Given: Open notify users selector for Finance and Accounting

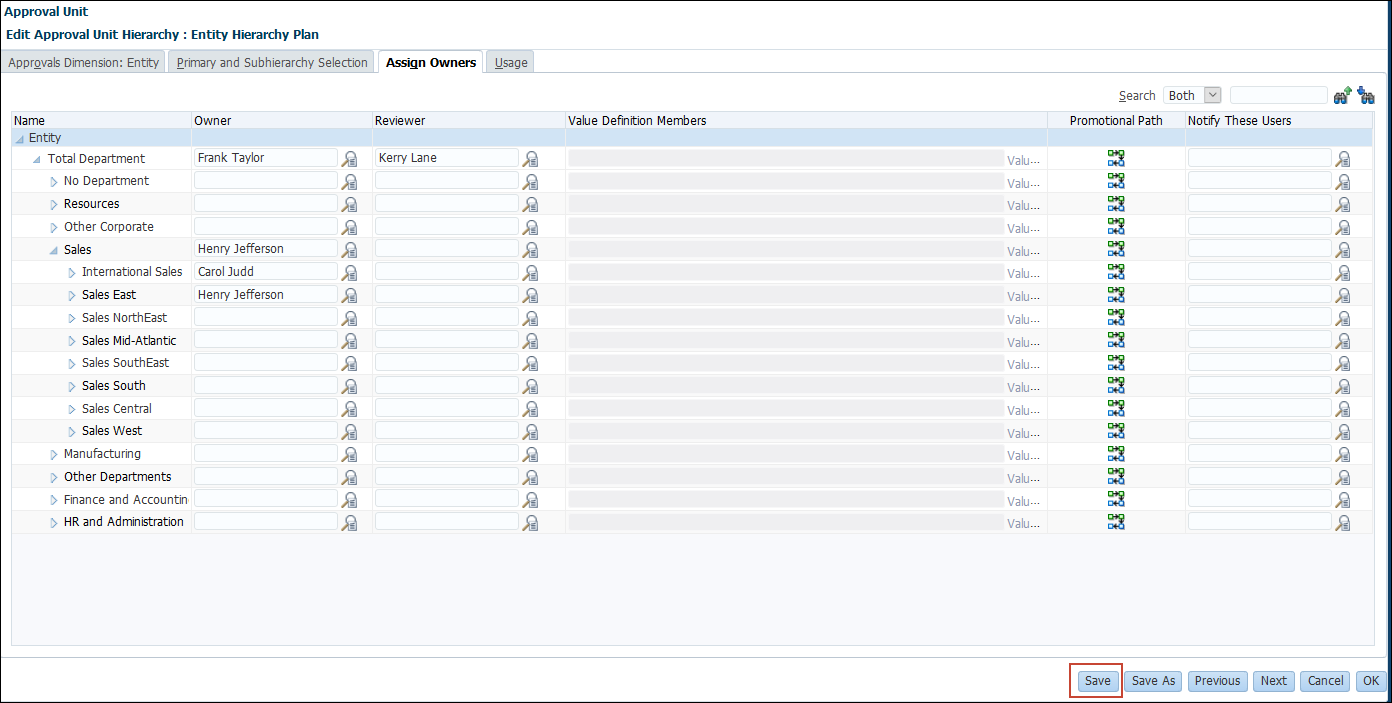Looking at the screenshot, I should pyautogui.click(x=1343, y=501).
